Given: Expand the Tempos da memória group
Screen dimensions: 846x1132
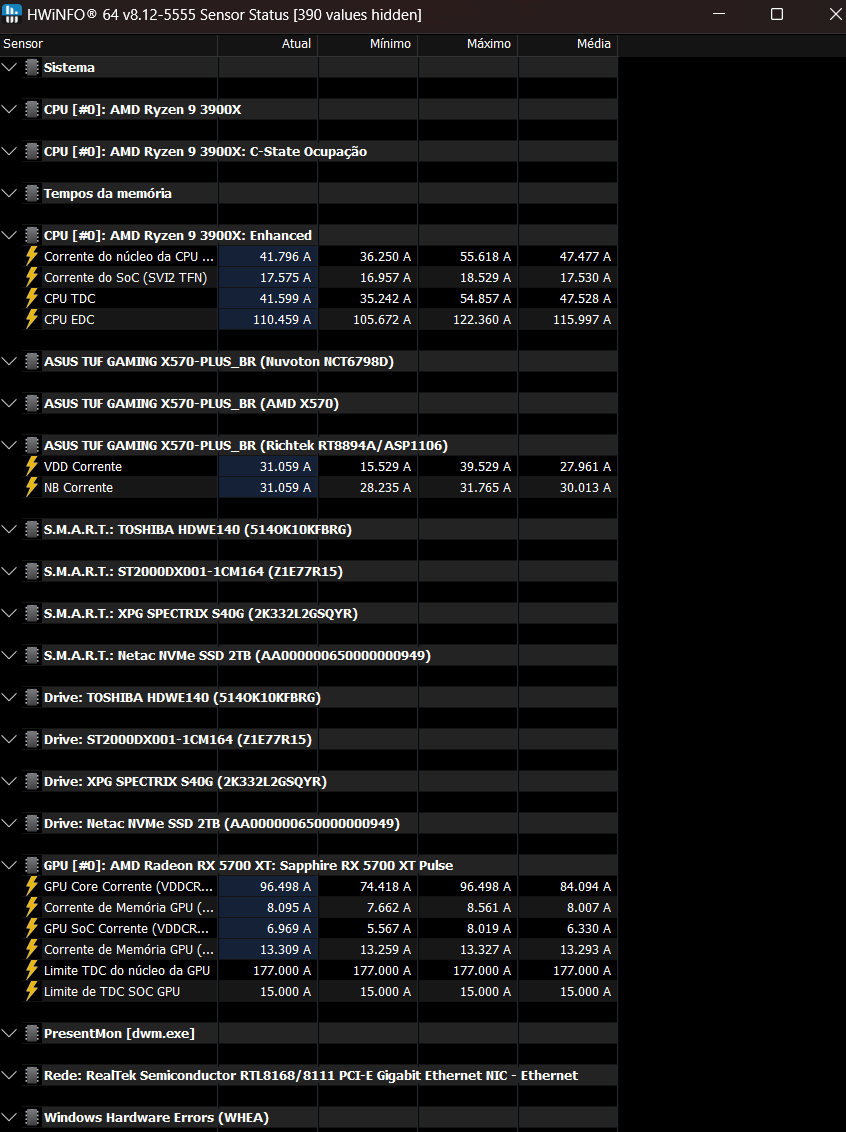Looking at the screenshot, I should point(9,193).
